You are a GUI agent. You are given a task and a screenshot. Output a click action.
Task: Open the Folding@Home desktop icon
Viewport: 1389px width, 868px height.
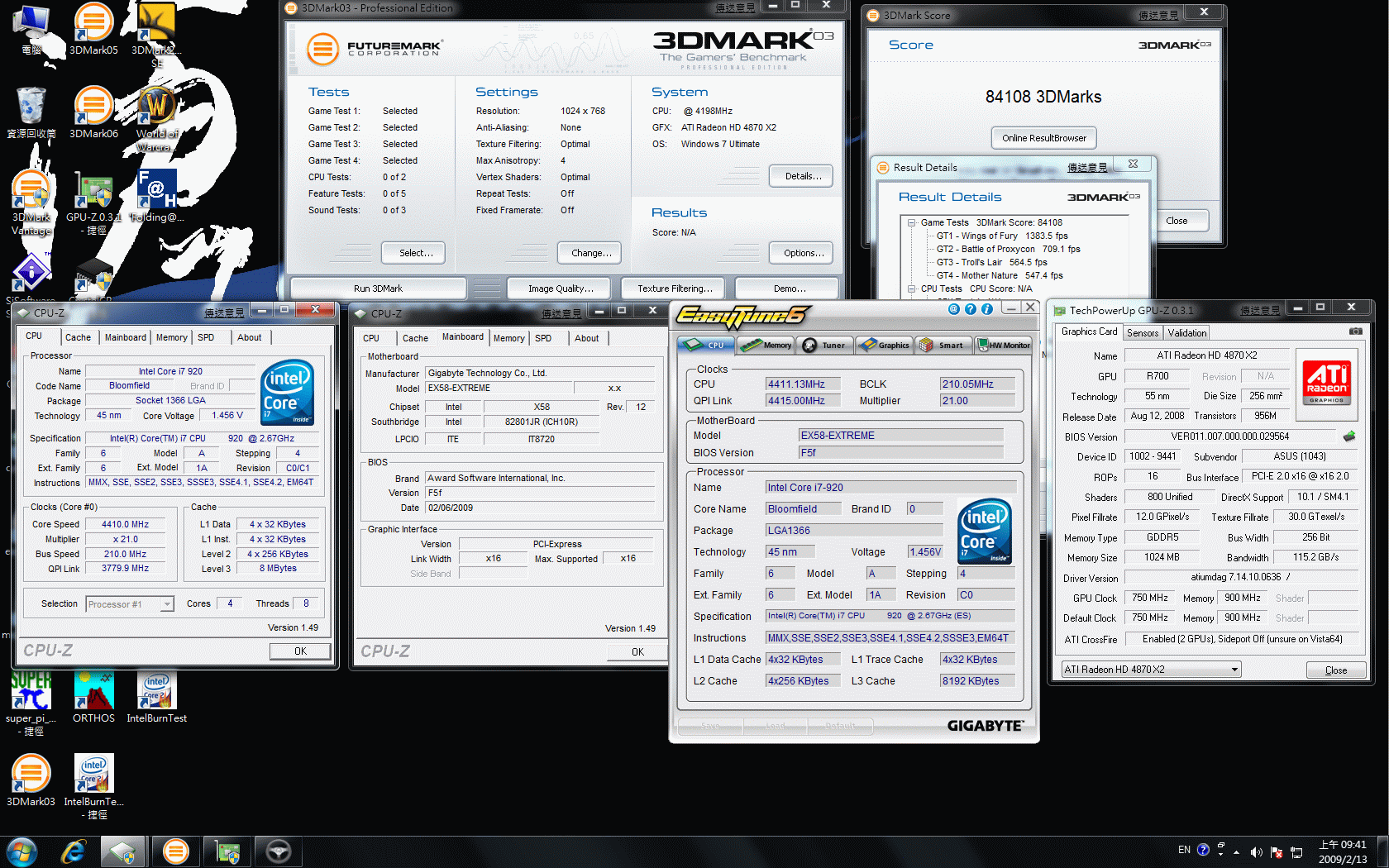pos(156,197)
